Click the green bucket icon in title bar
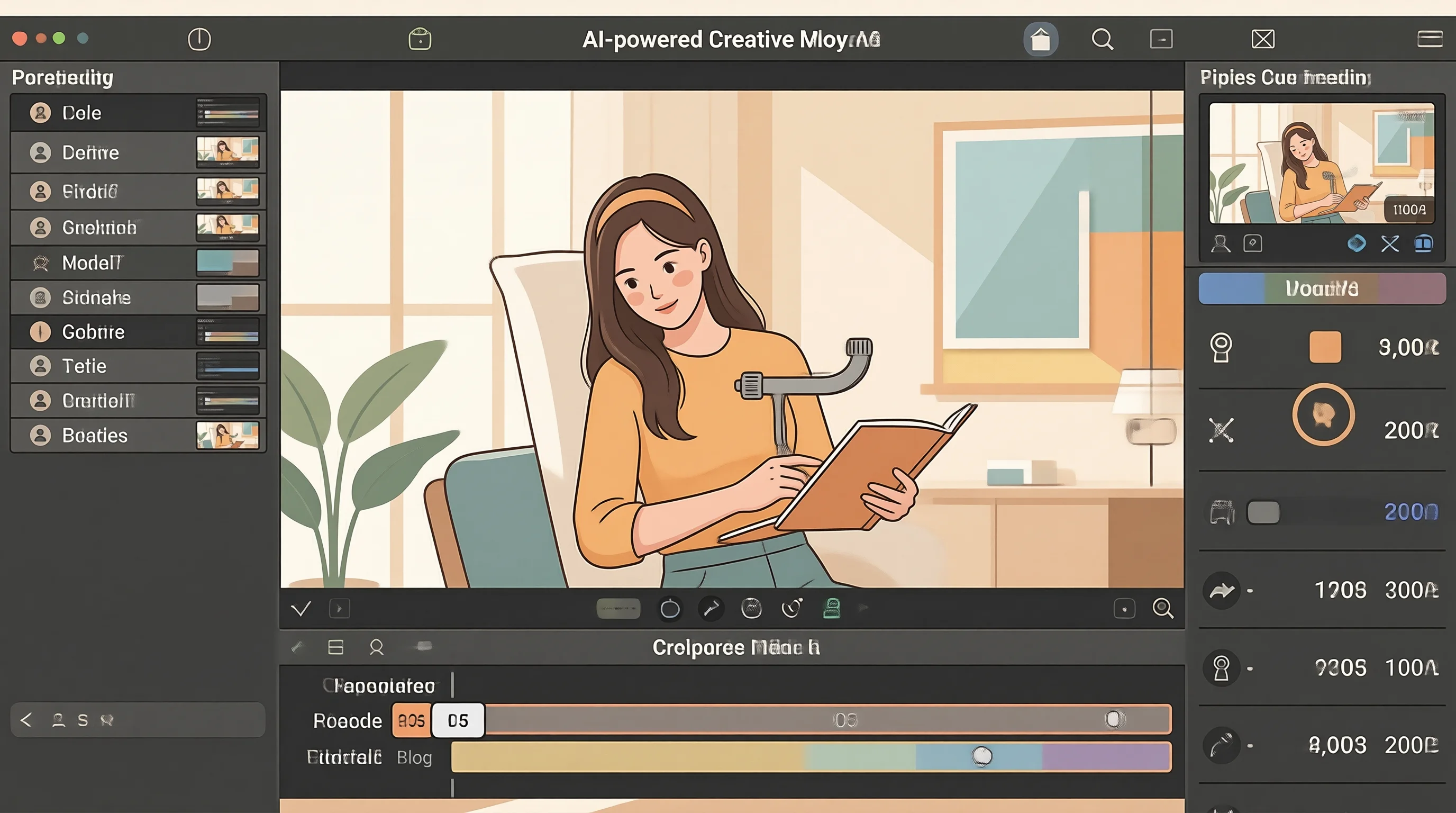1456x813 pixels. point(420,39)
